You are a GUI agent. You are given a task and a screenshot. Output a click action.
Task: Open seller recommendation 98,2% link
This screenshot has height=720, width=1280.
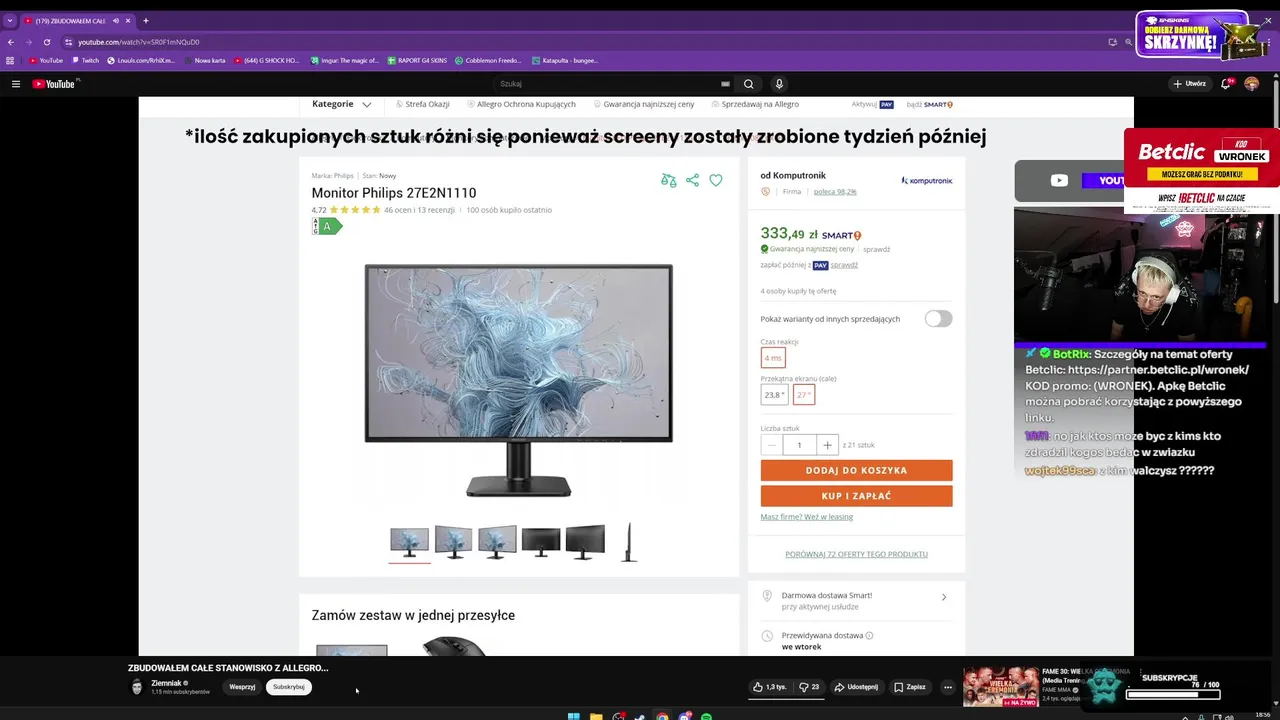pyautogui.click(x=835, y=191)
